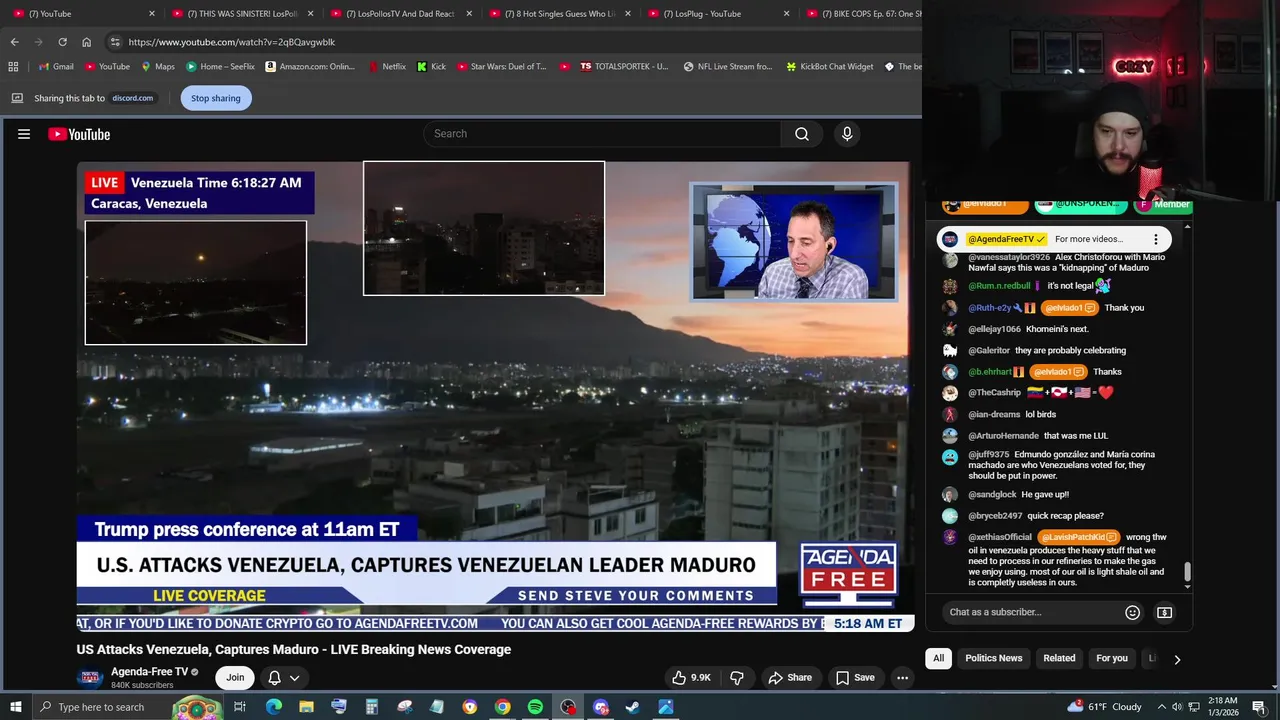The image size is (1280, 720).
Task: Open the chat emoji picker
Action: 1132,612
